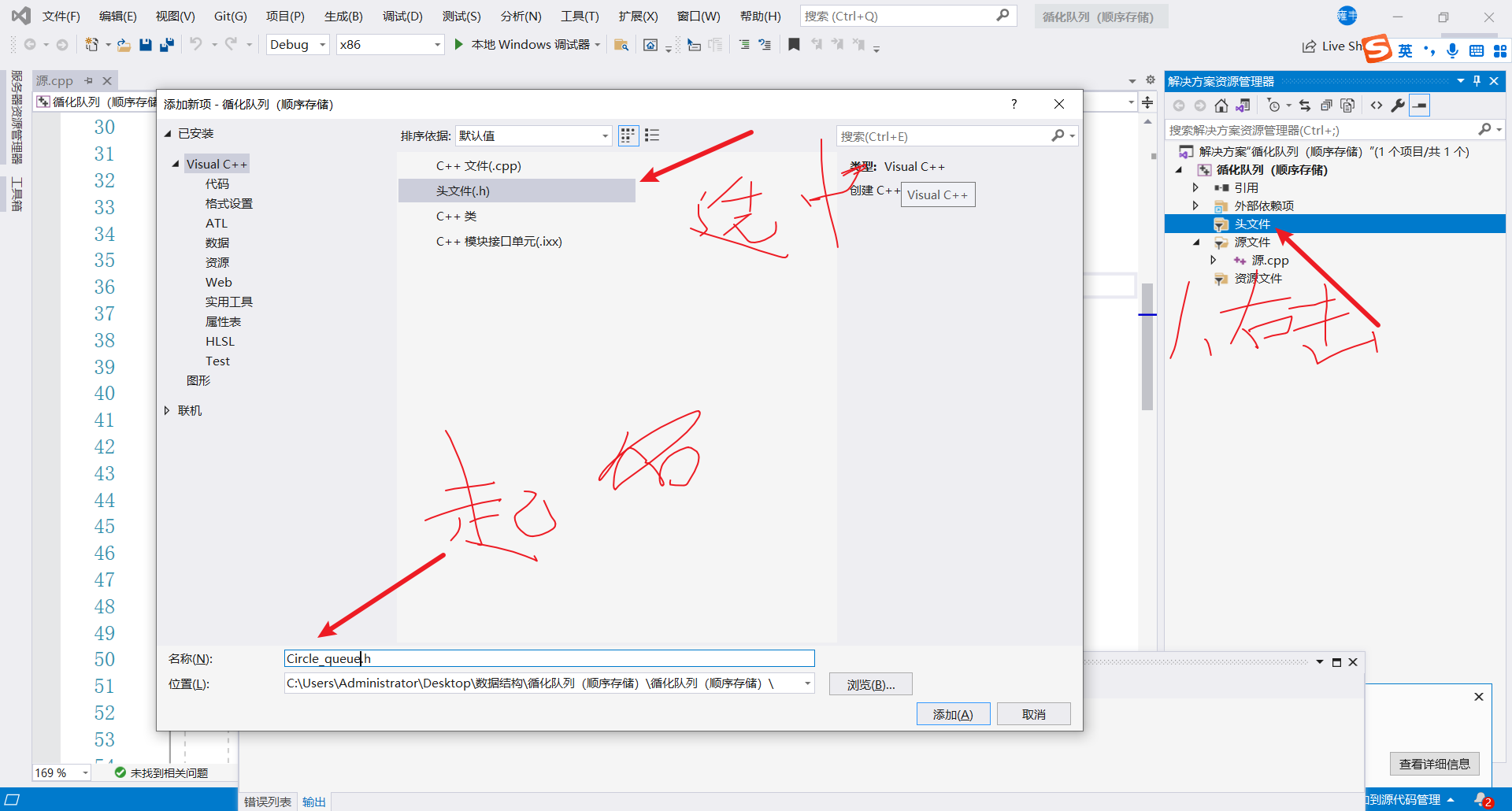
Task: Click the Undo arrow icon
Action: coord(196,44)
